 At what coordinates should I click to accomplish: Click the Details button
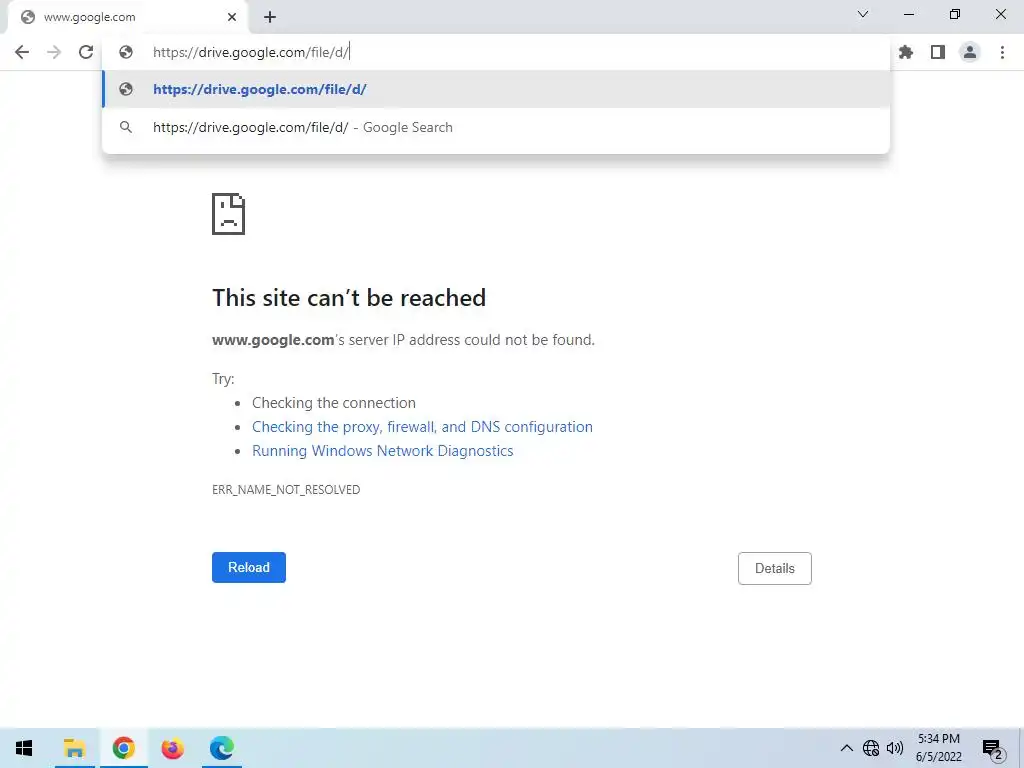tap(775, 568)
